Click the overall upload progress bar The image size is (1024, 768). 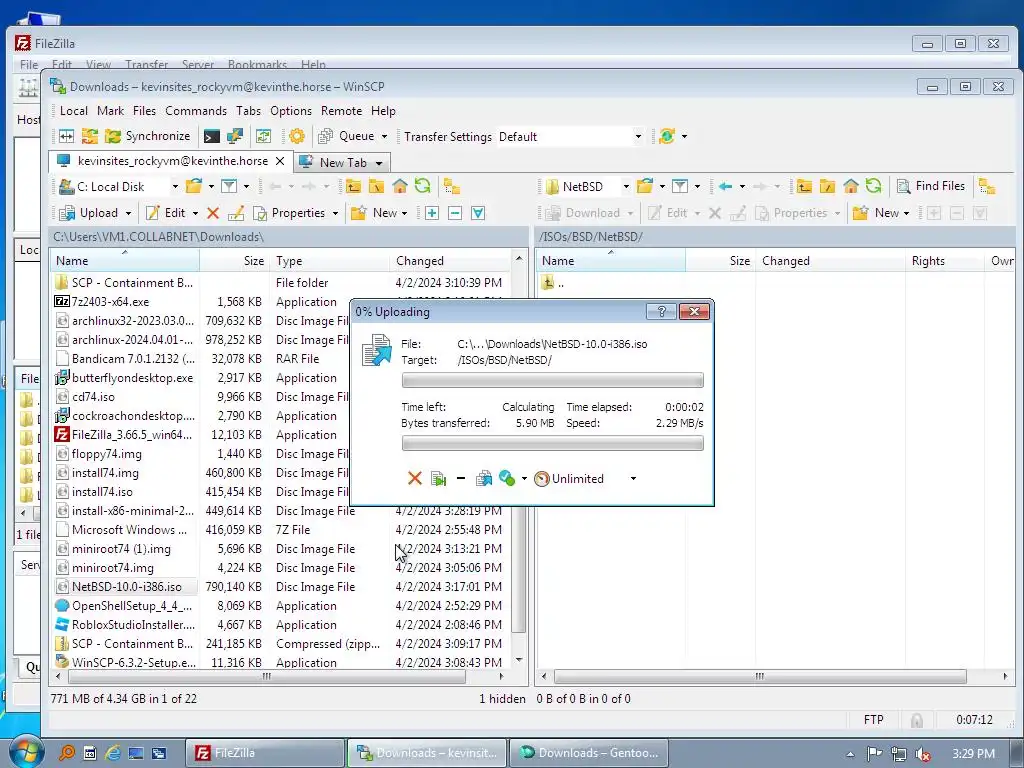(552, 443)
